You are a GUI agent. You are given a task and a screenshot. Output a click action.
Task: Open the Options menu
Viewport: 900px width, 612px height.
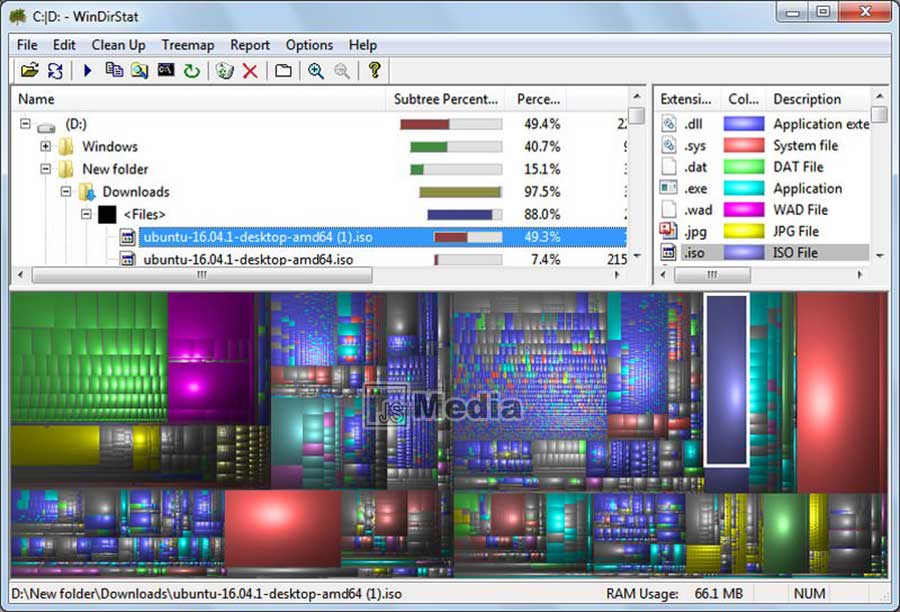(309, 45)
